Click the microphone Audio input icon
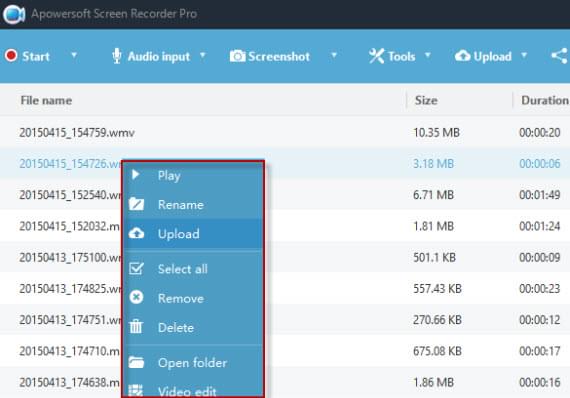The image size is (570, 398). pos(117,56)
